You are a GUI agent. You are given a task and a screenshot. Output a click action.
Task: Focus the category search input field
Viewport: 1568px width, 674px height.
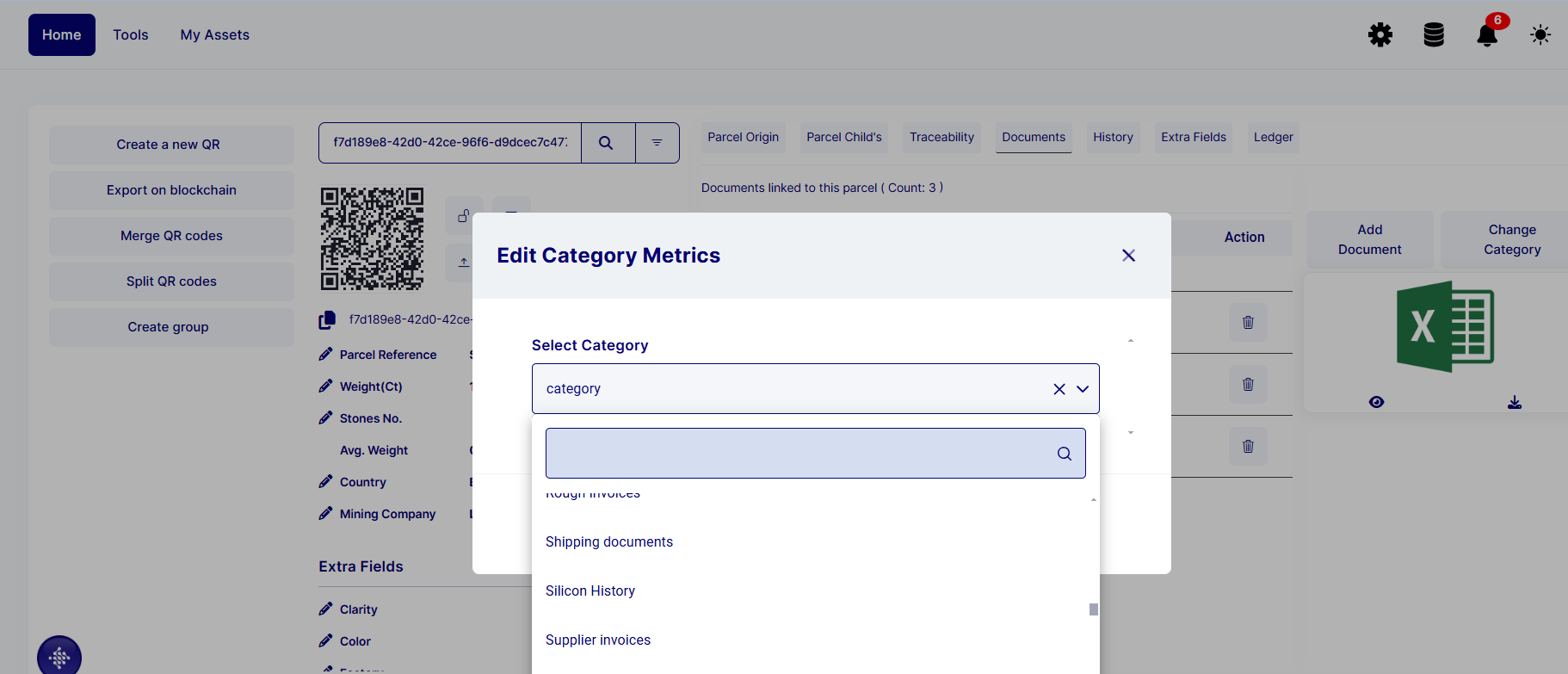[x=800, y=454]
